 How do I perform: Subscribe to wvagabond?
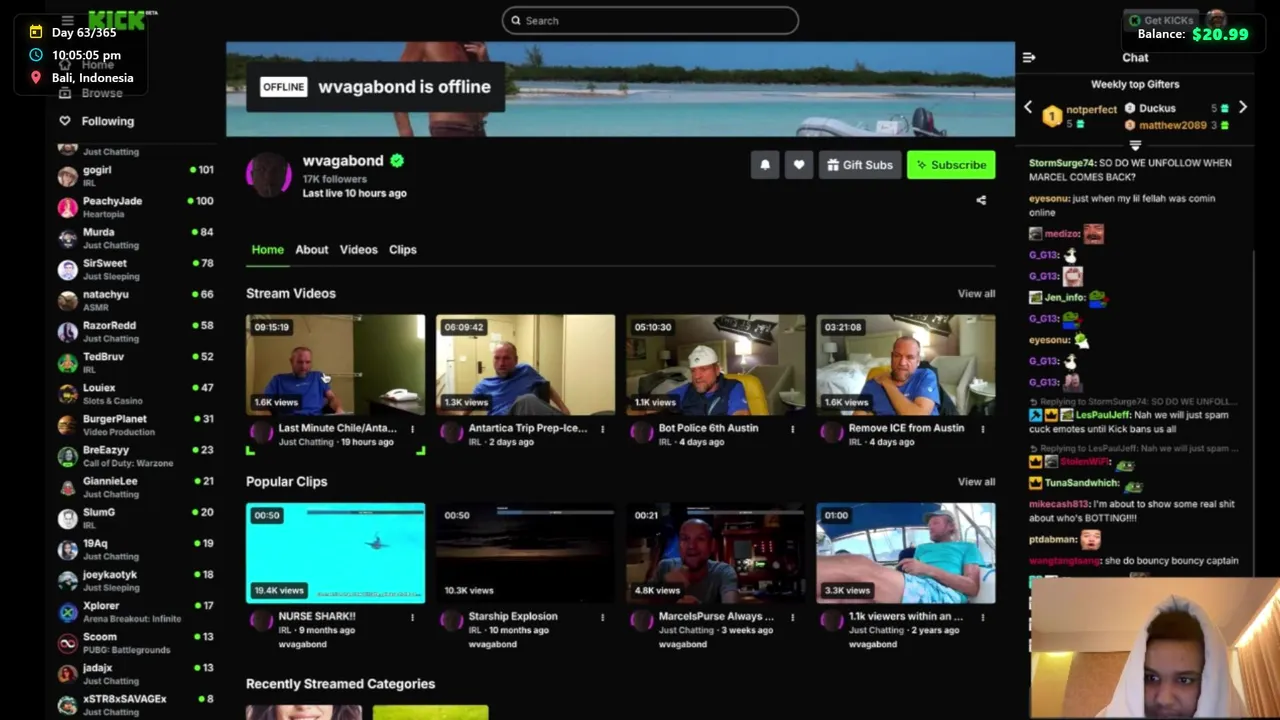point(951,165)
